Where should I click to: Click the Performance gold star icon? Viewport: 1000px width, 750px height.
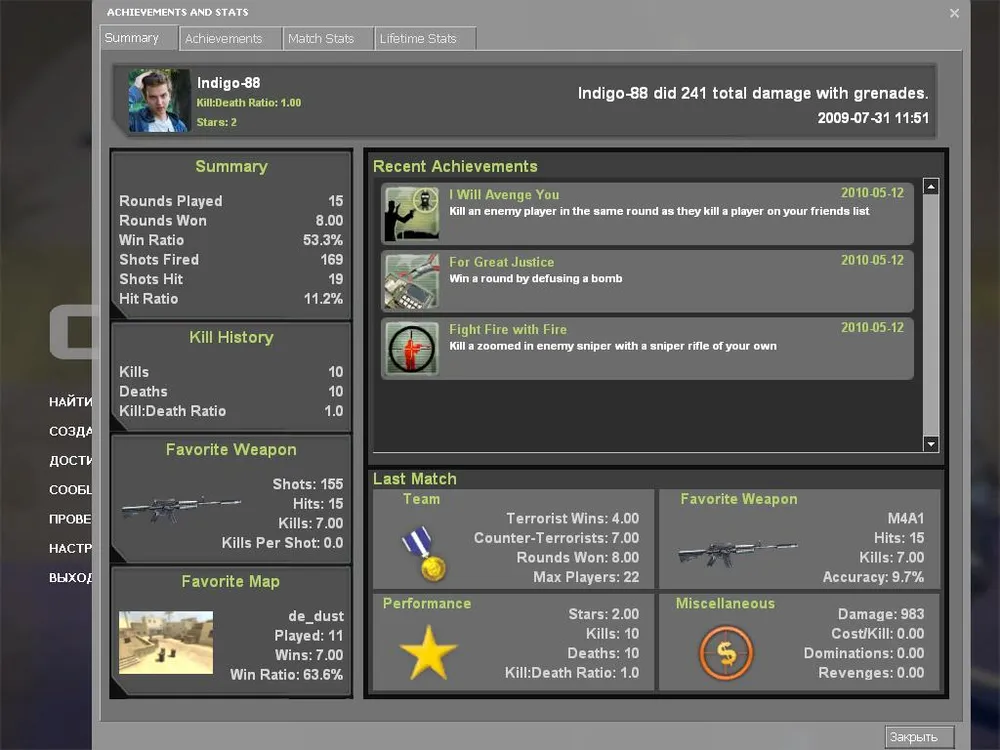tap(428, 652)
